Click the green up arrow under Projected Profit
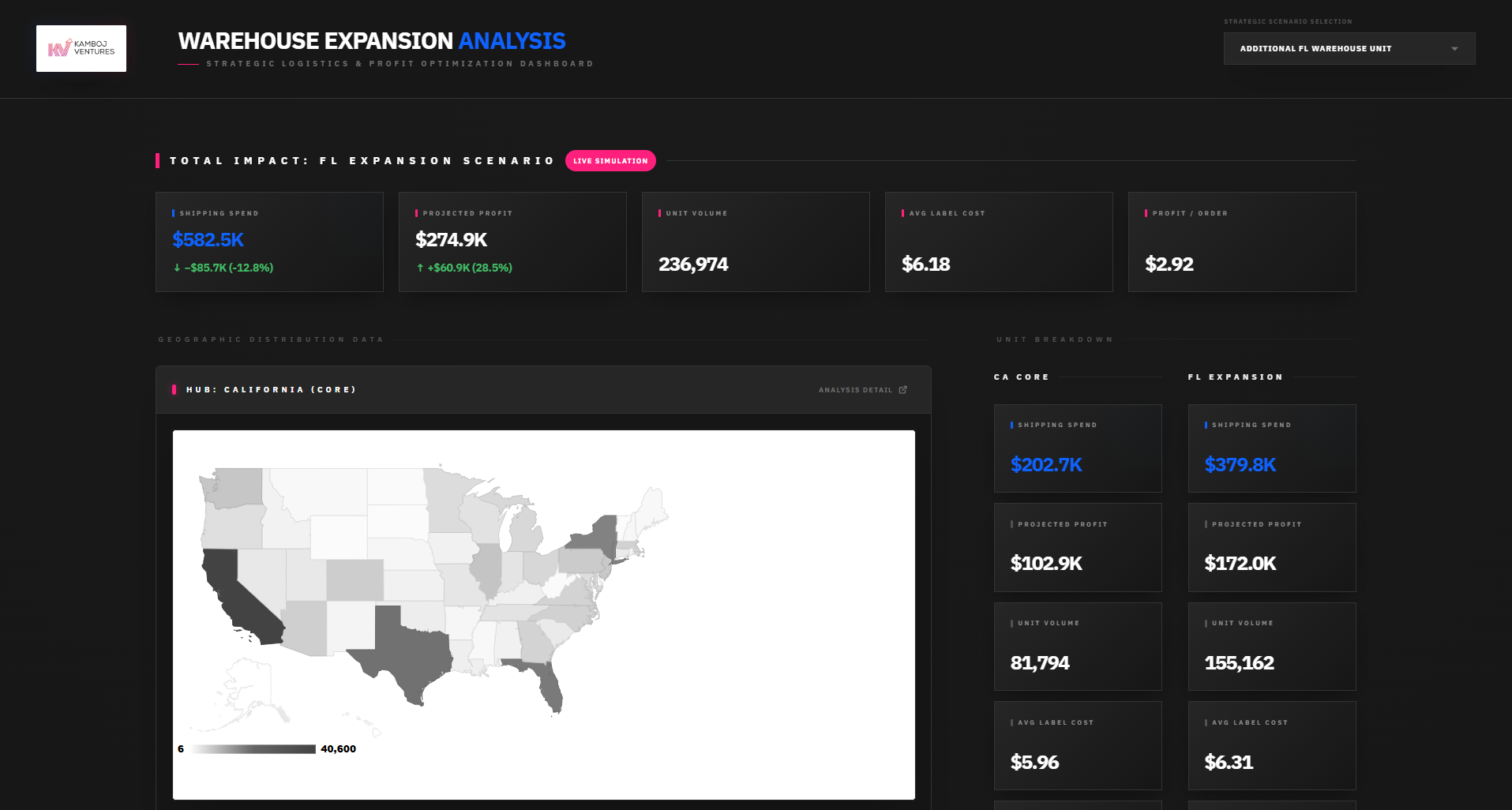This screenshot has width=1512, height=810. [x=420, y=268]
